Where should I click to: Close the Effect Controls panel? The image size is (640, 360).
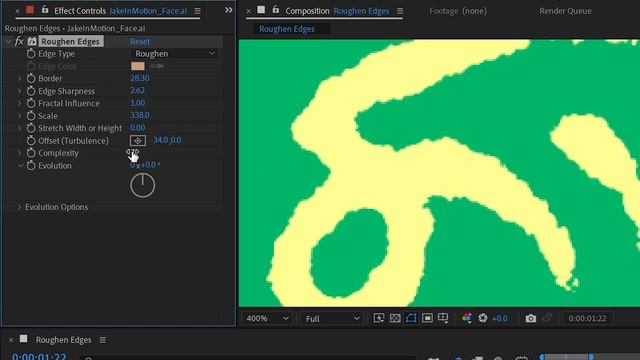pos(17,11)
